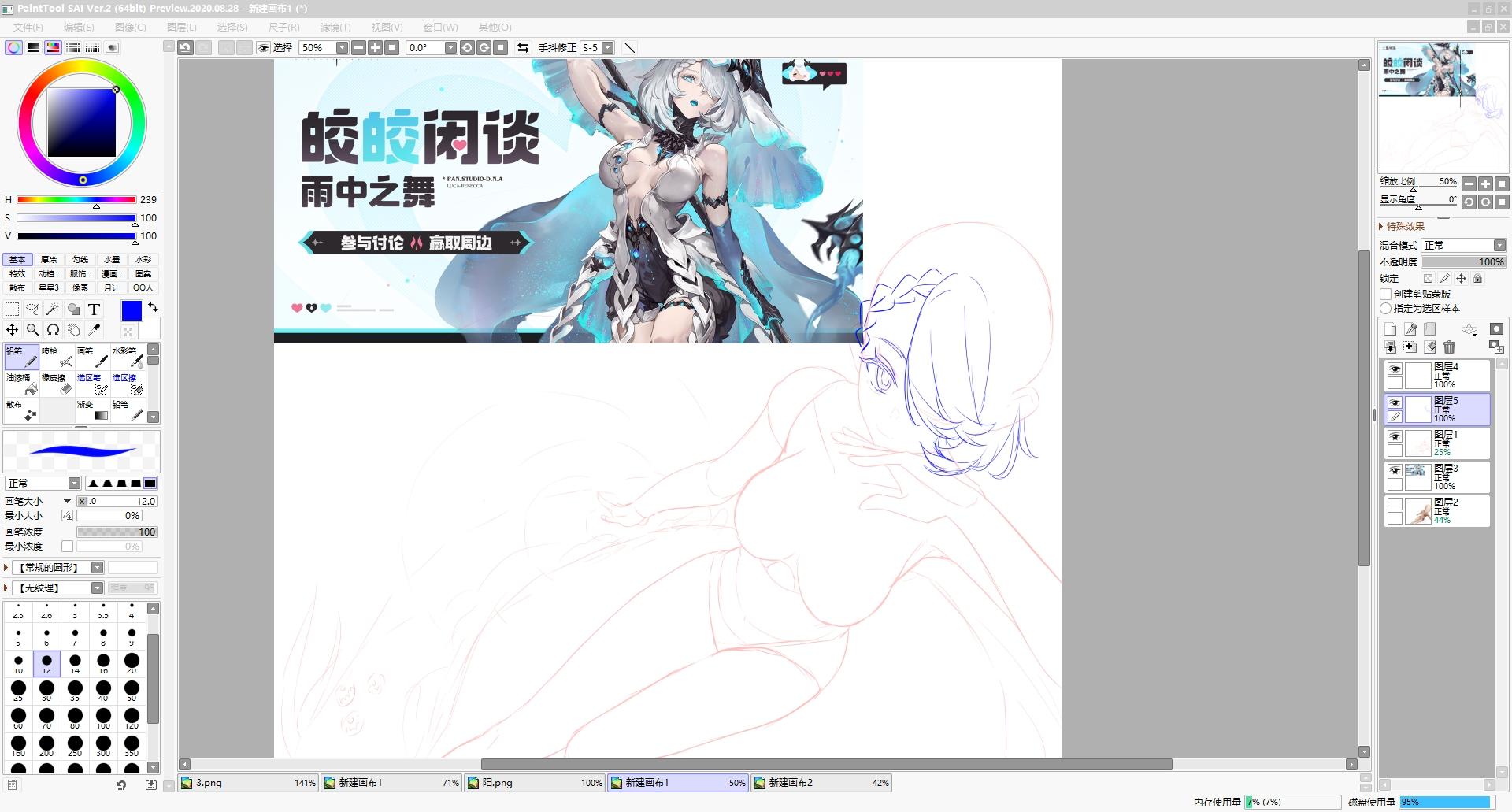Swap foreground and background colors

153,307
